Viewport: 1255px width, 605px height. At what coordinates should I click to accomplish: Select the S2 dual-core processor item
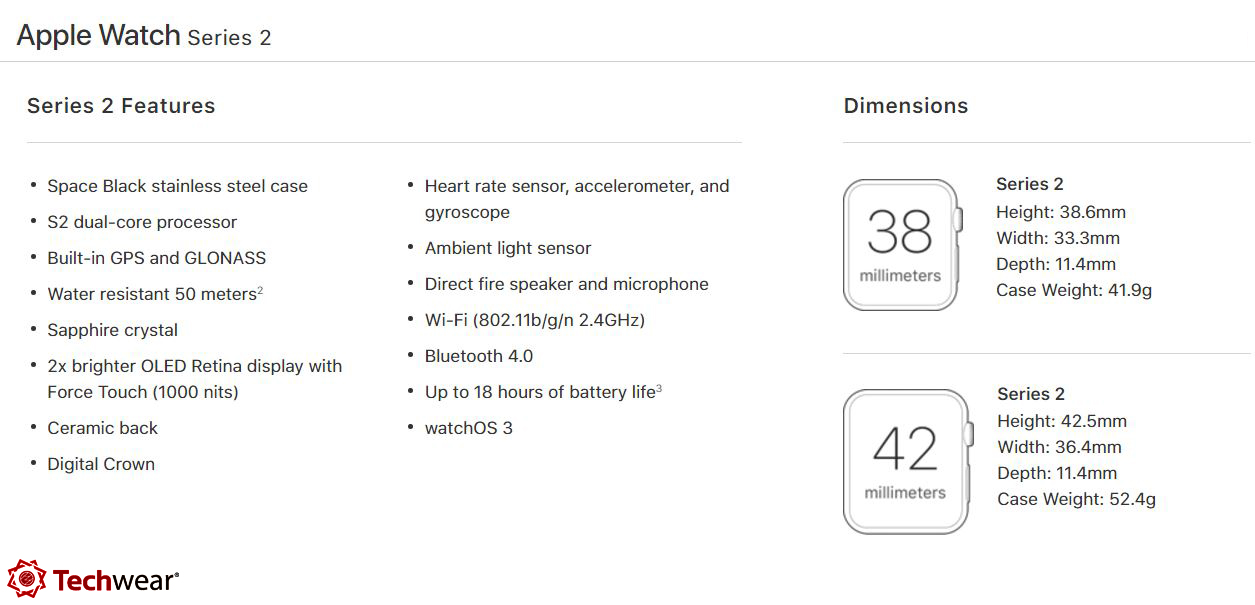(x=142, y=222)
